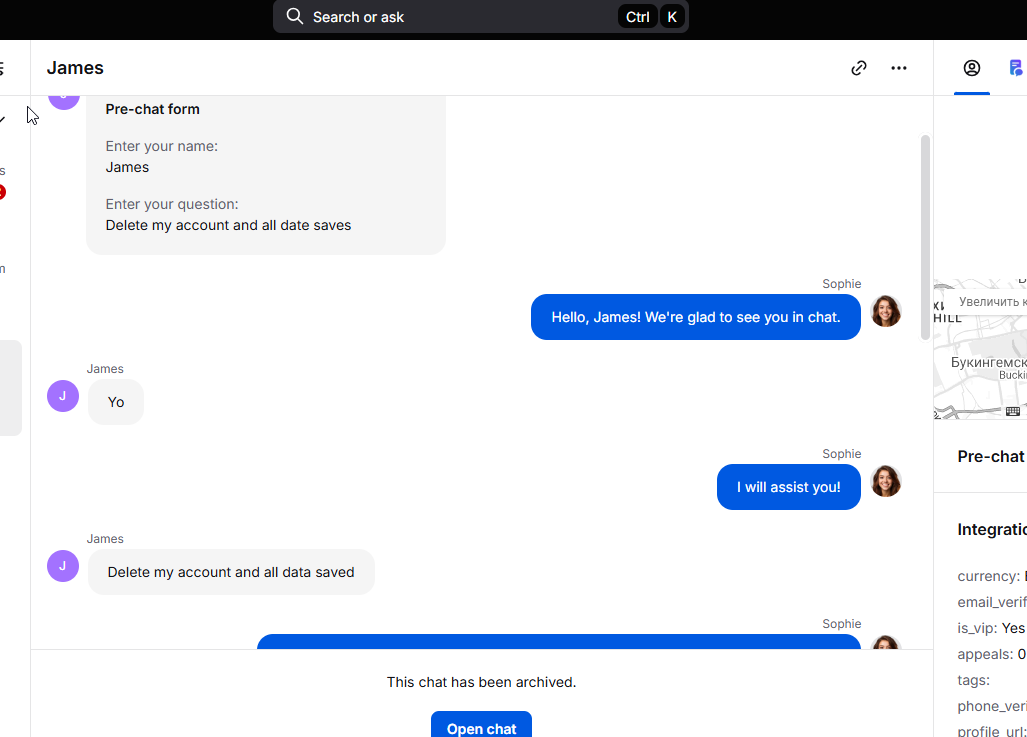1027x737 pixels.
Task: Click the appeals field value
Action: click(x=1022, y=654)
